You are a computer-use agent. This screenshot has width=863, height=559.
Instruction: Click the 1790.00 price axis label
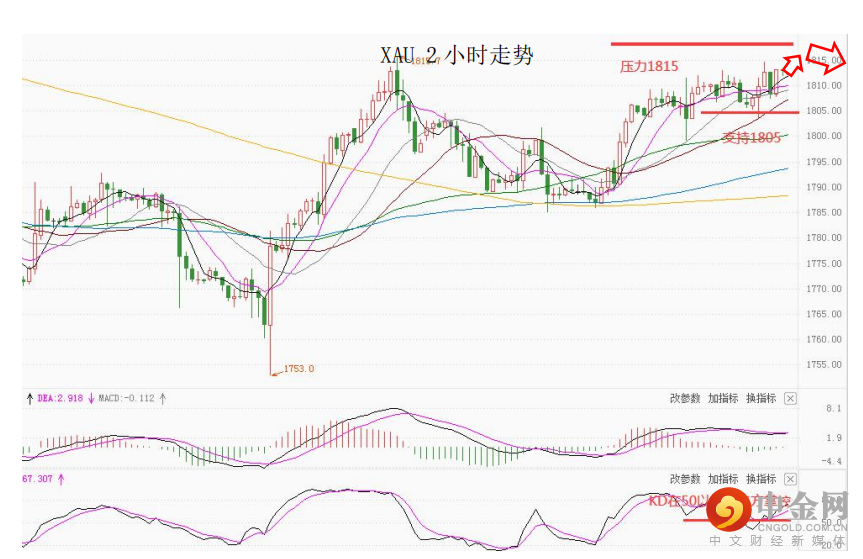pyautogui.click(x=824, y=187)
